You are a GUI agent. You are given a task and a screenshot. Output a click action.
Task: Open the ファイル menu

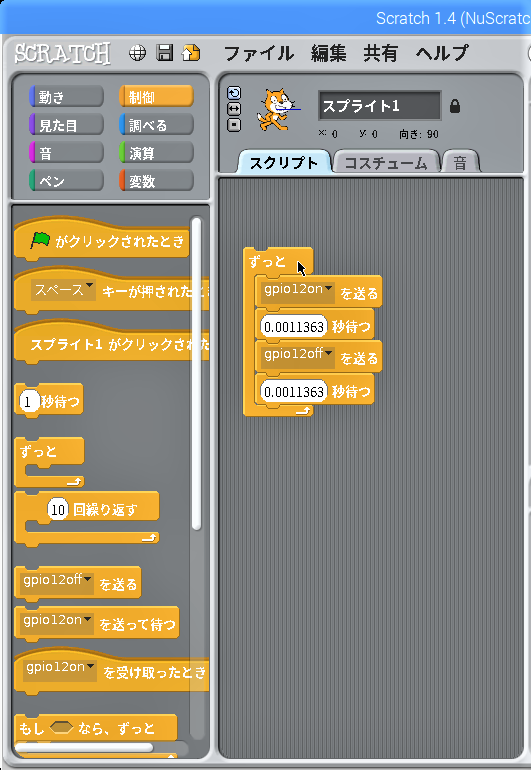(x=258, y=53)
